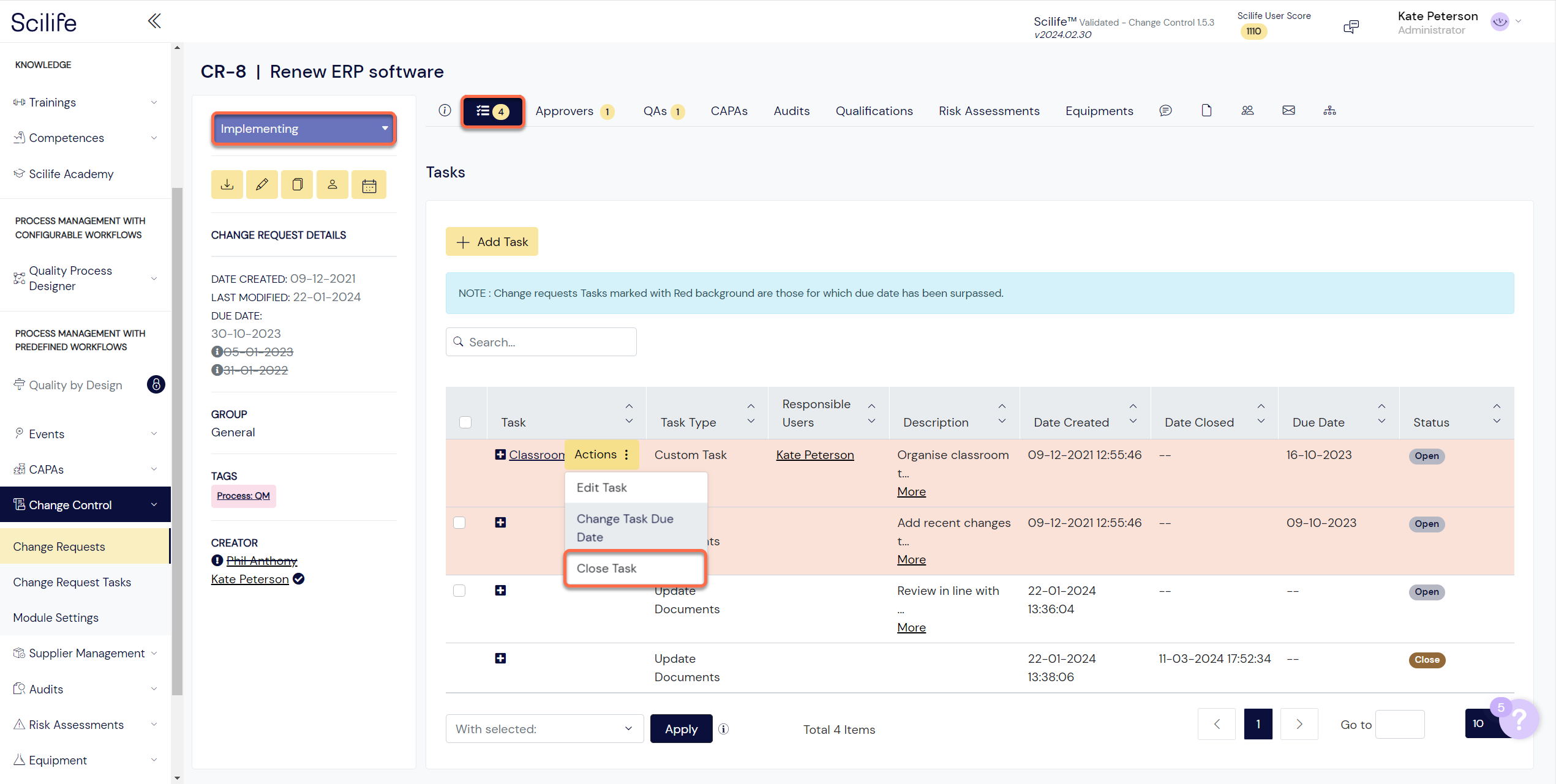Select Edit Task from the menu

[636, 487]
